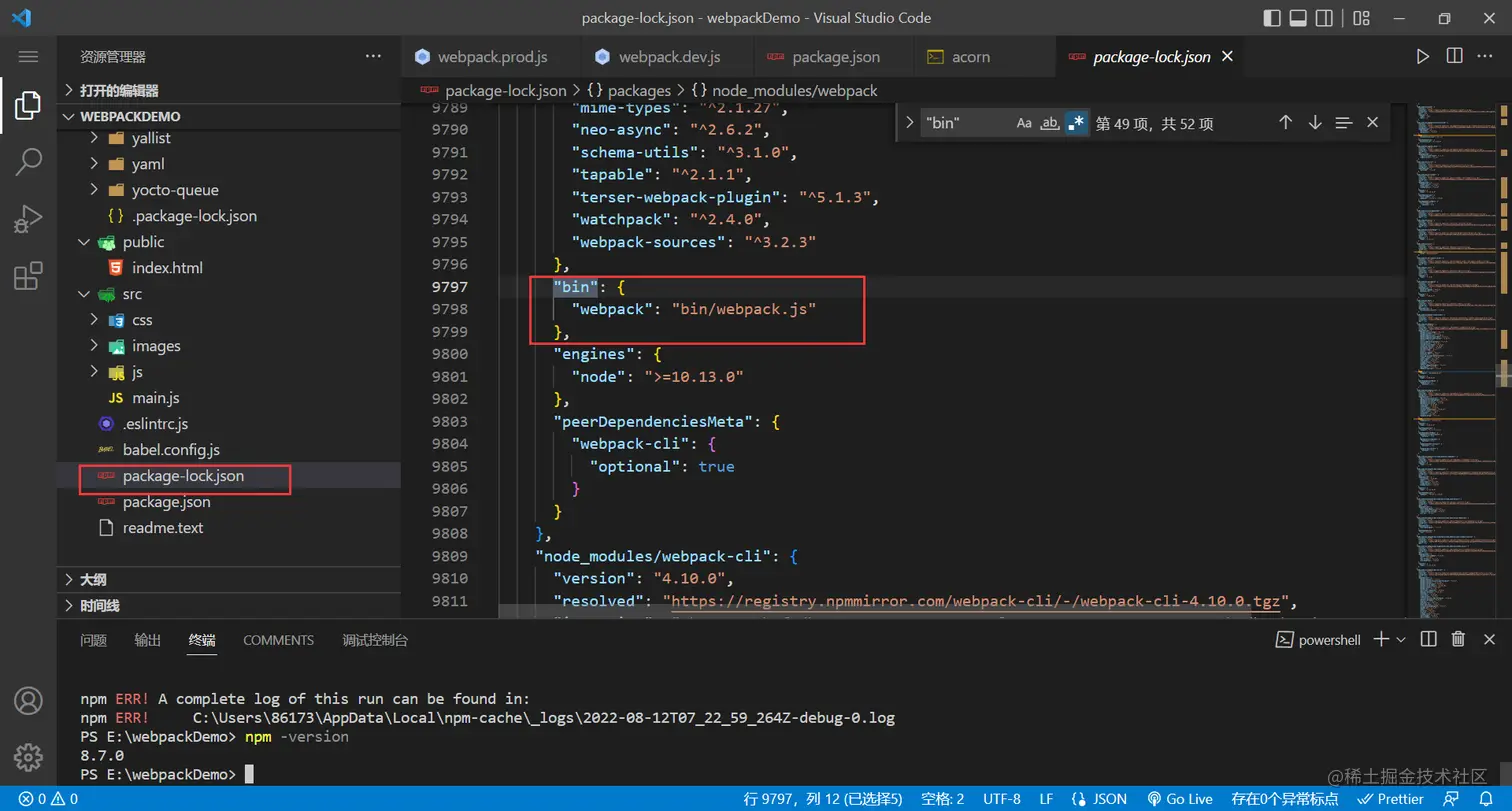Open the COMMENTS panel tab
This screenshot has height=811, width=1512.
[278, 640]
